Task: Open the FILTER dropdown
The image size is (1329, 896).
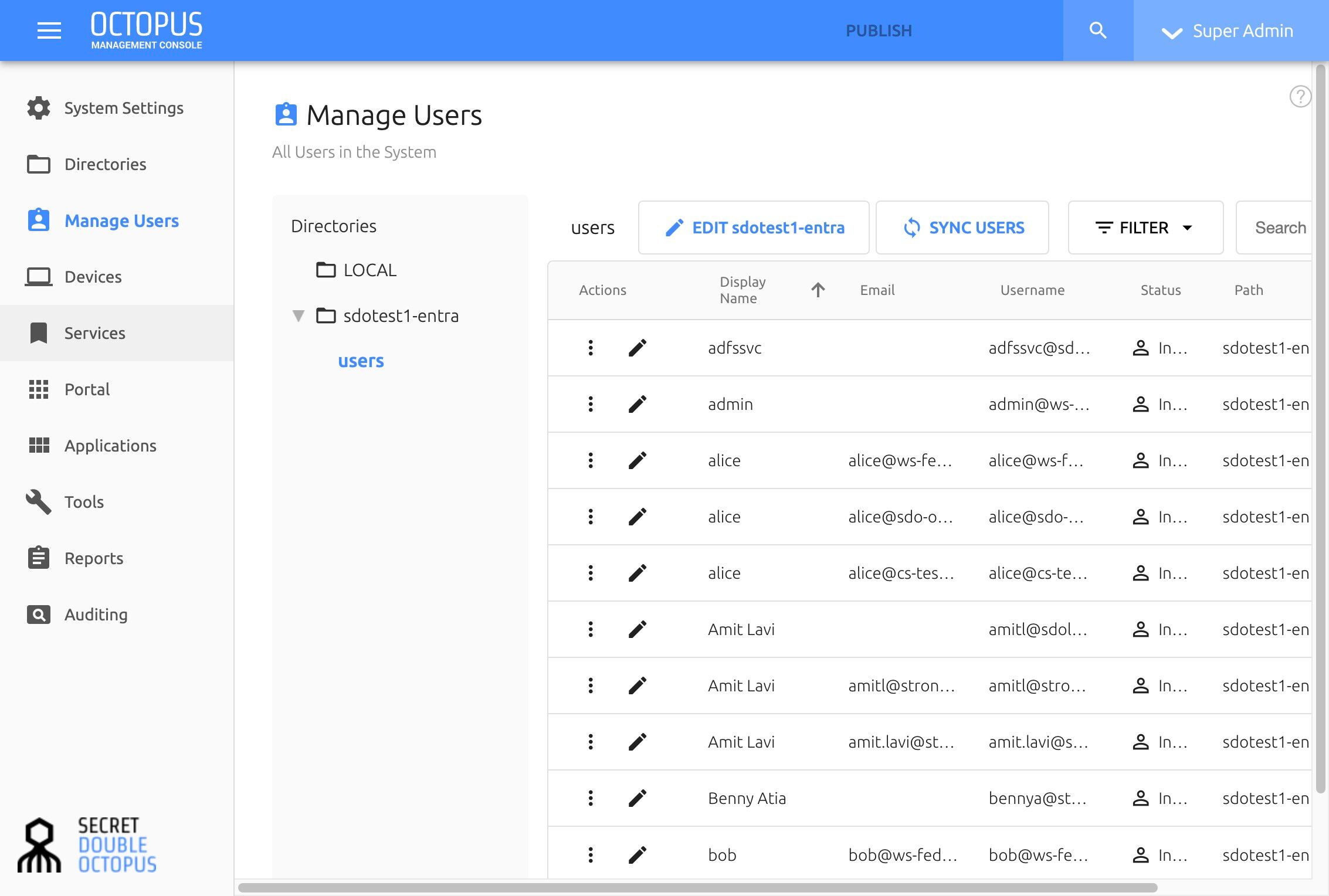Action: (x=1145, y=228)
